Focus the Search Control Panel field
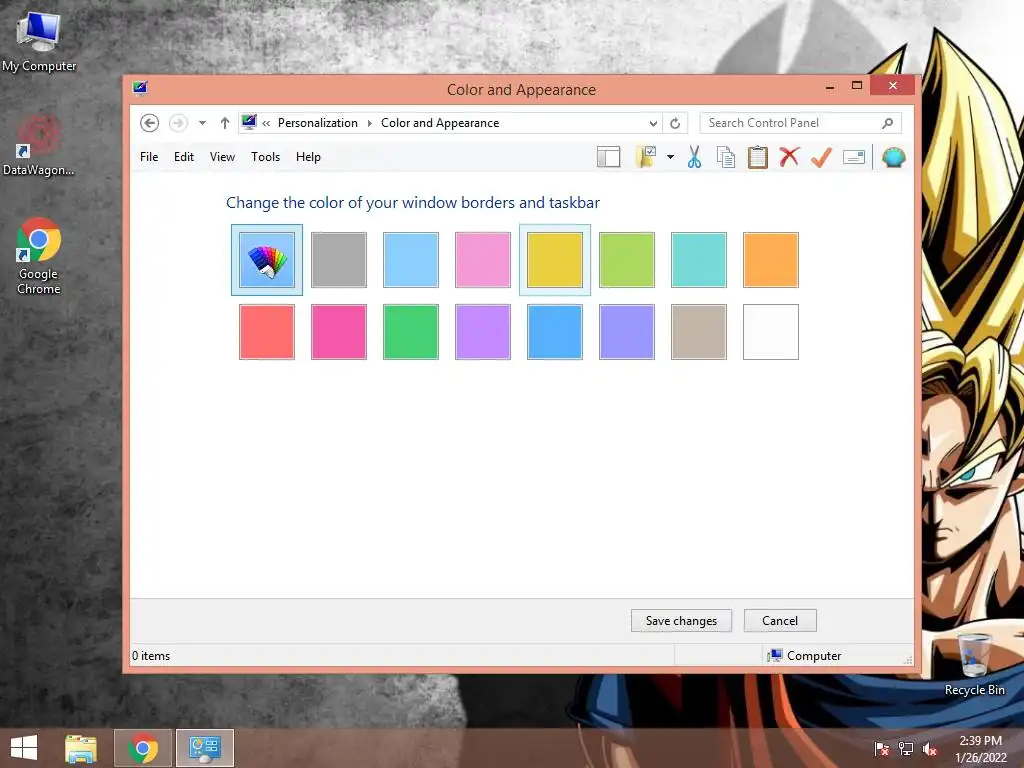This screenshot has width=1024, height=768. tap(801, 123)
